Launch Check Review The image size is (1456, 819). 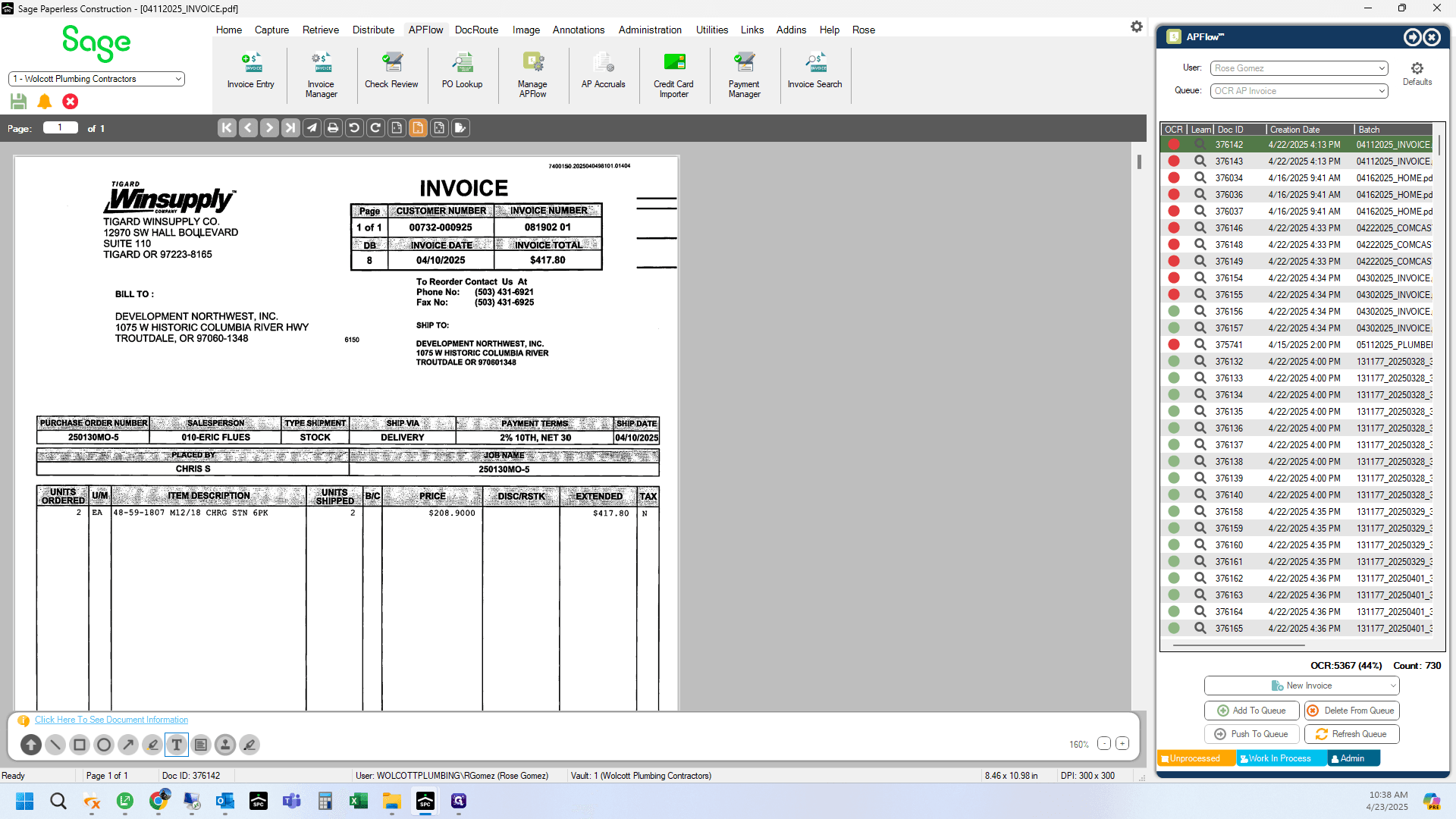pos(391,71)
